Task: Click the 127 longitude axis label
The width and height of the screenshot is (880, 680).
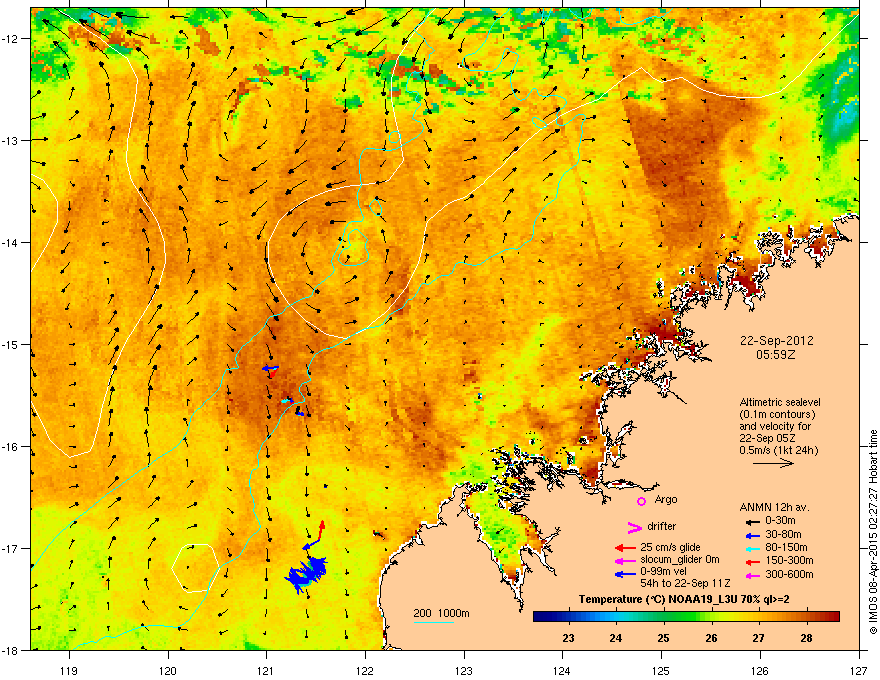Action: pyautogui.click(x=859, y=670)
